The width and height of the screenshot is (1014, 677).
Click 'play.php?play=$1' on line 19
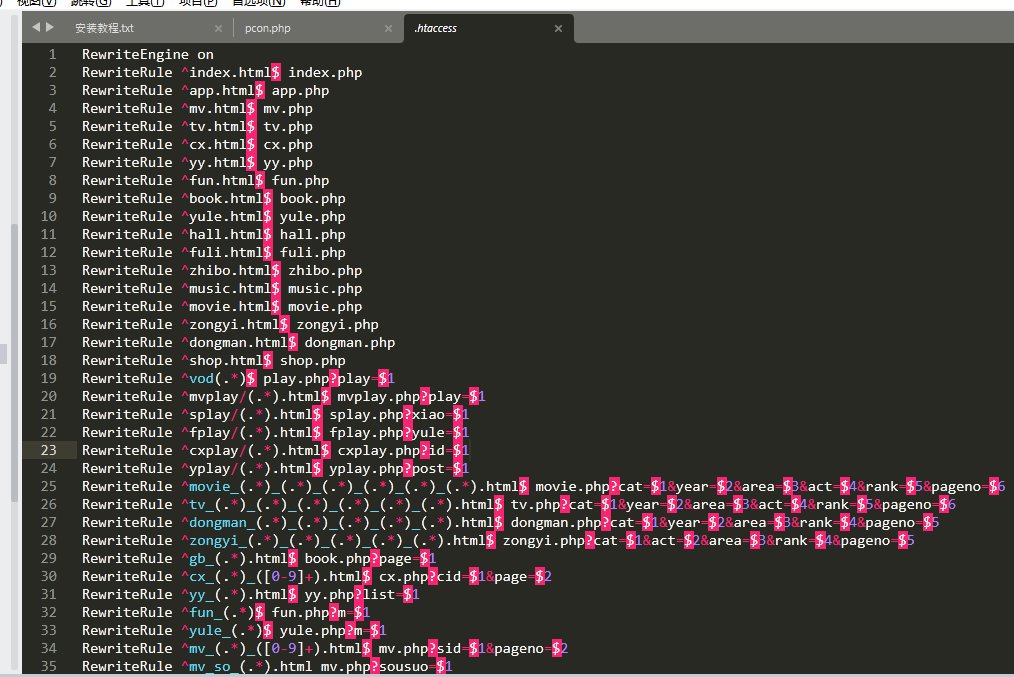[329, 378]
